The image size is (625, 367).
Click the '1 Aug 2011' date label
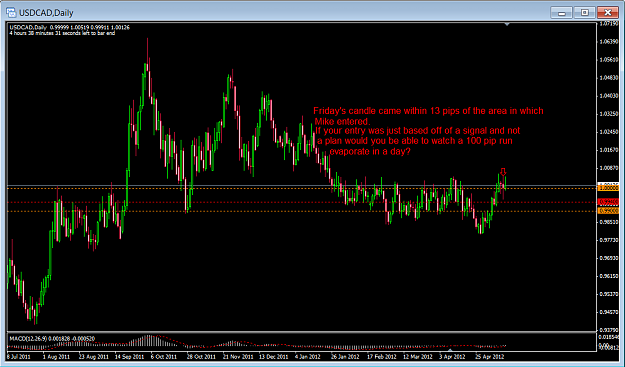[56, 357]
